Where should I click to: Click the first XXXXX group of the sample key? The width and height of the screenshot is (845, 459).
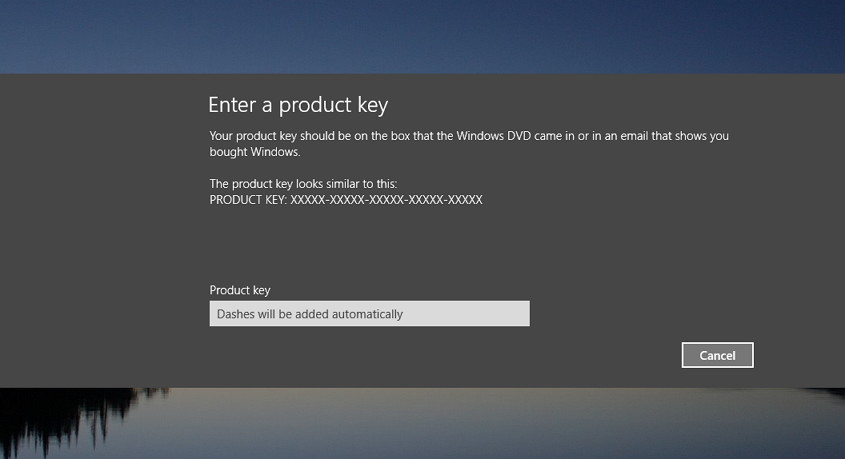pos(308,200)
